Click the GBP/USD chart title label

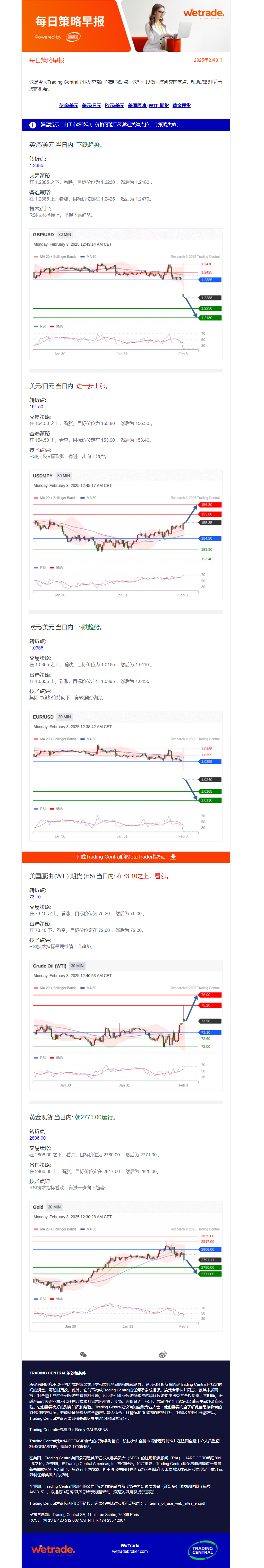point(43,234)
